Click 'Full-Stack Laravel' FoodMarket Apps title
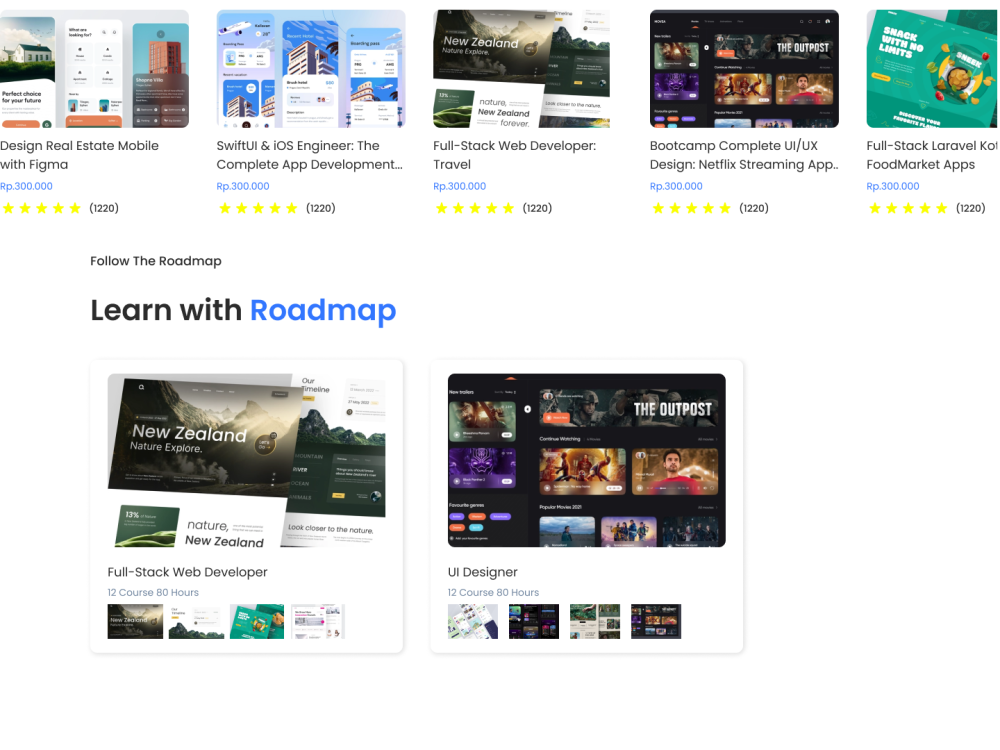1000x750 pixels. (932, 155)
